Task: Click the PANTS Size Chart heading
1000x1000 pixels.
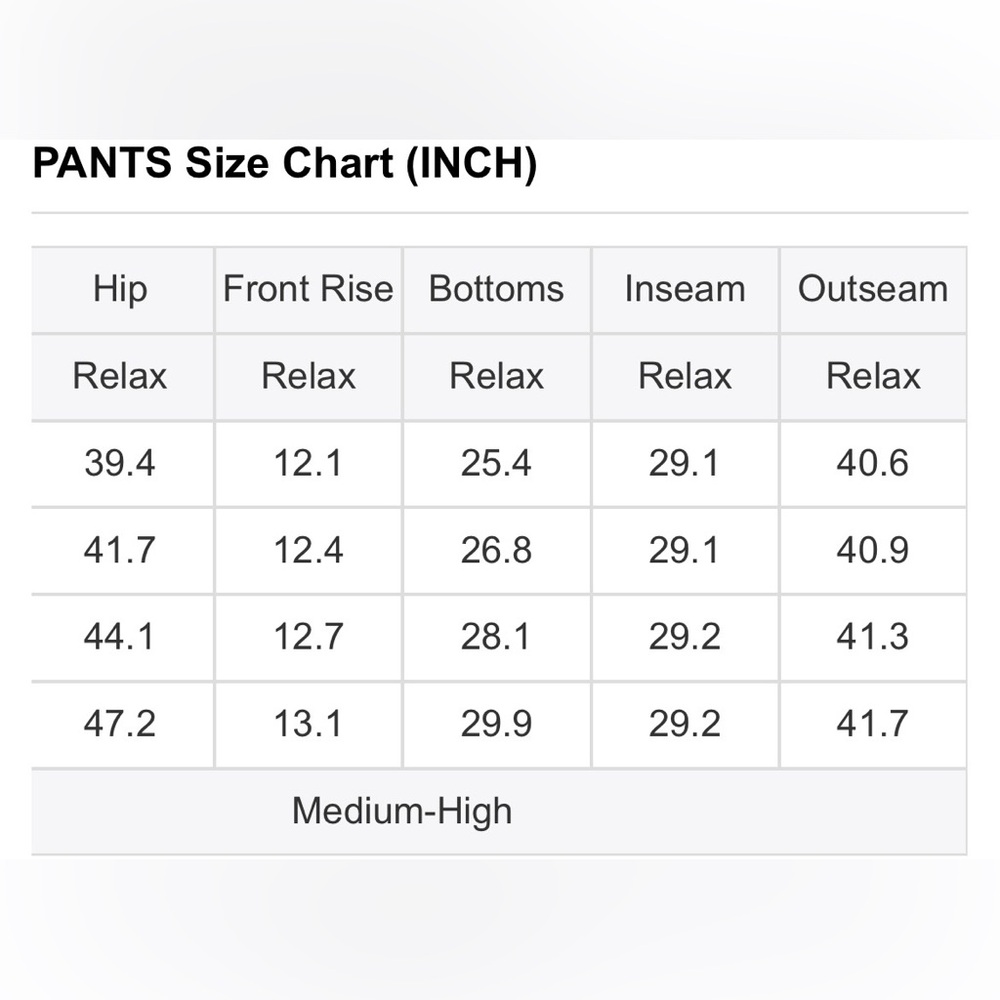Action: coord(284,163)
